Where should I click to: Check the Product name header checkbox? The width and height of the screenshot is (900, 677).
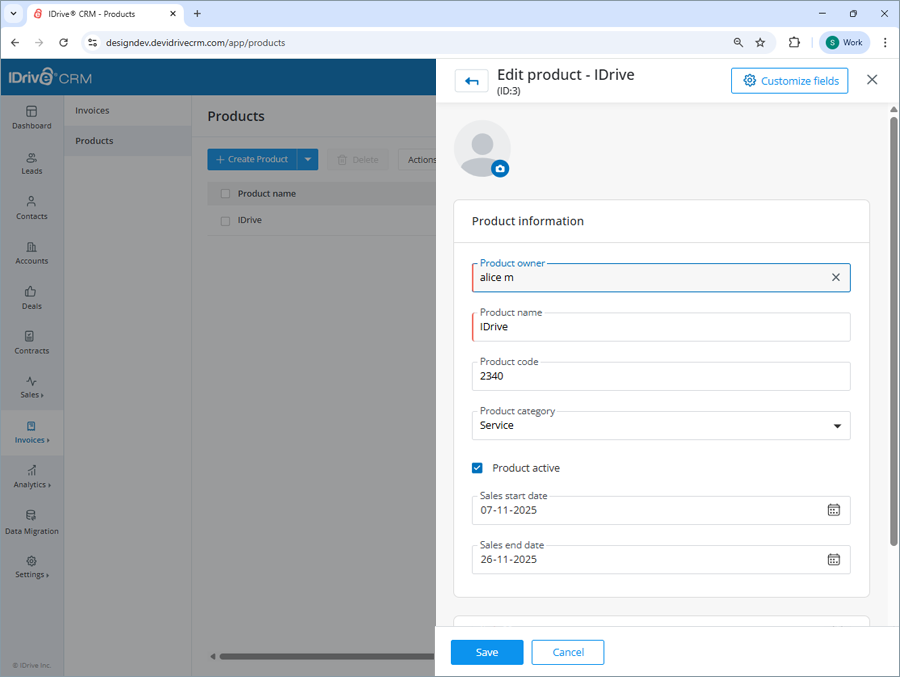[225, 193]
